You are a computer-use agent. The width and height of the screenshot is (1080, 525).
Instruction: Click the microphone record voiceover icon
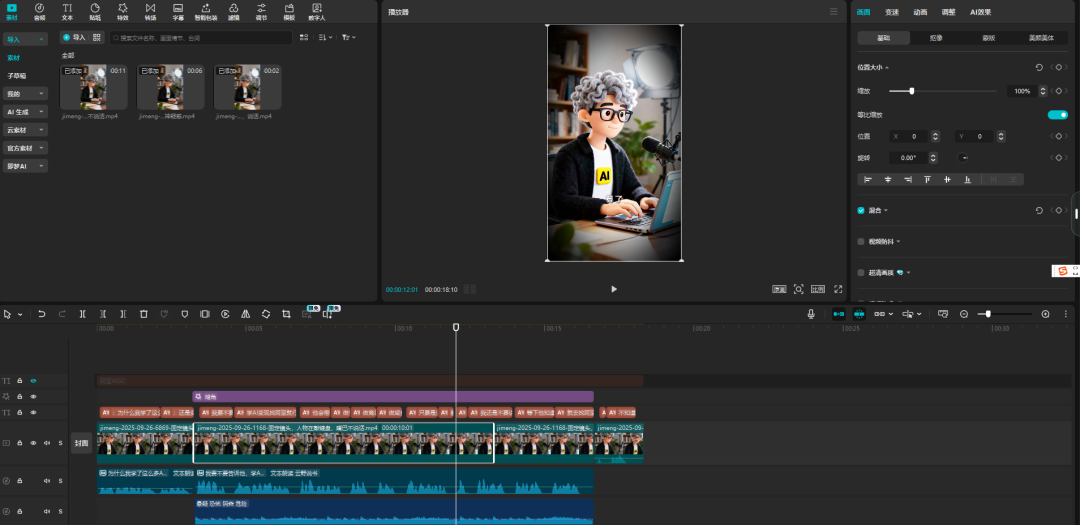(812, 314)
